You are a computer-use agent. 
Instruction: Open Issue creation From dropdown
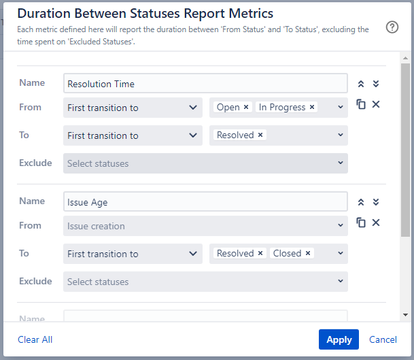205,226
